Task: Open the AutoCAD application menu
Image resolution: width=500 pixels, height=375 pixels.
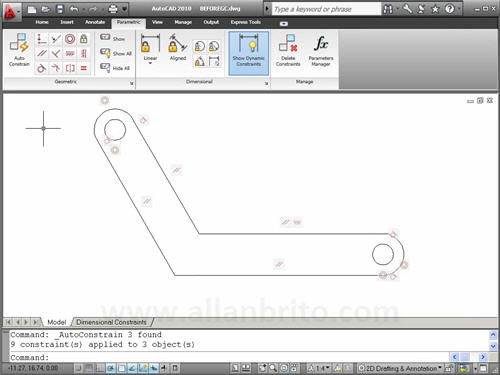Action: 11,12
